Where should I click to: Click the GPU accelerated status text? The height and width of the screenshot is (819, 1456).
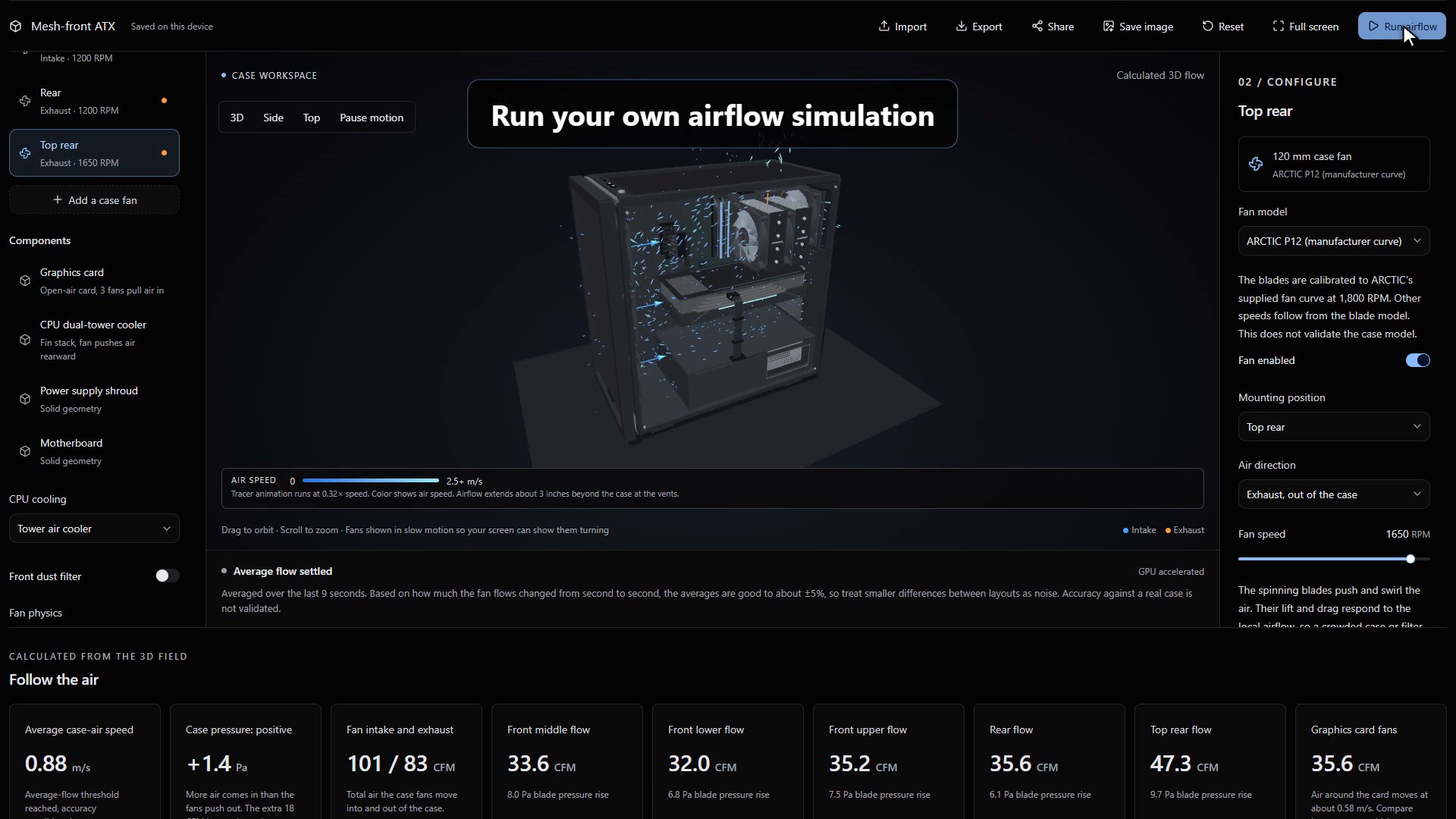(x=1171, y=572)
